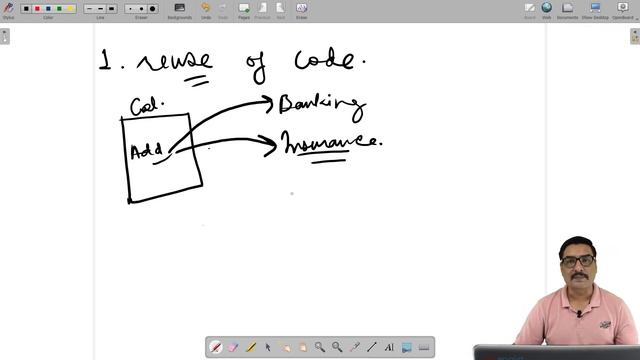Viewport: 640px width, 360px height.
Task: Switch to Board mode
Action: 530,11
